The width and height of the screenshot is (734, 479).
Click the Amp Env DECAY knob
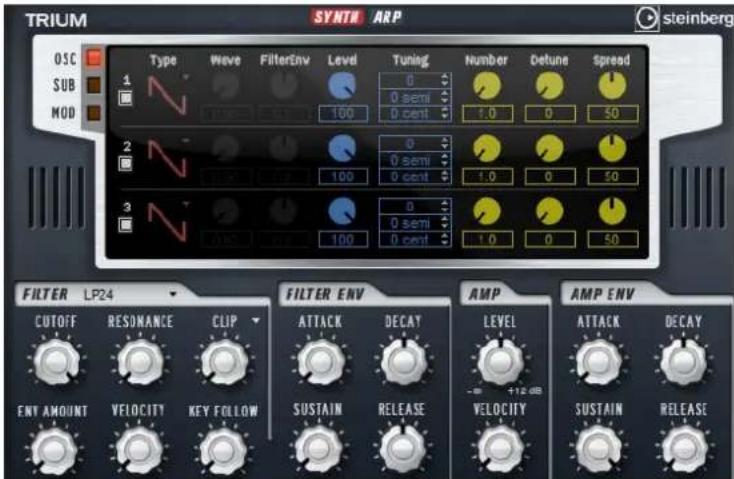(x=683, y=361)
